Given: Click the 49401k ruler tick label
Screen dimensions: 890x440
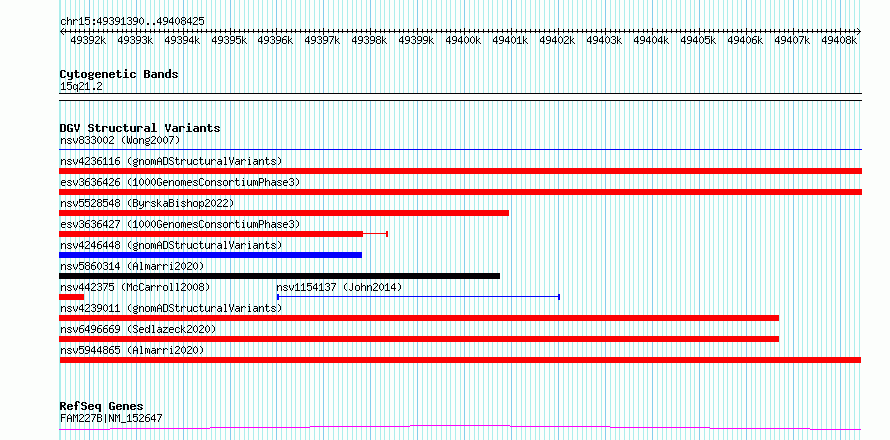Looking at the screenshot, I should [x=511, y=40].
